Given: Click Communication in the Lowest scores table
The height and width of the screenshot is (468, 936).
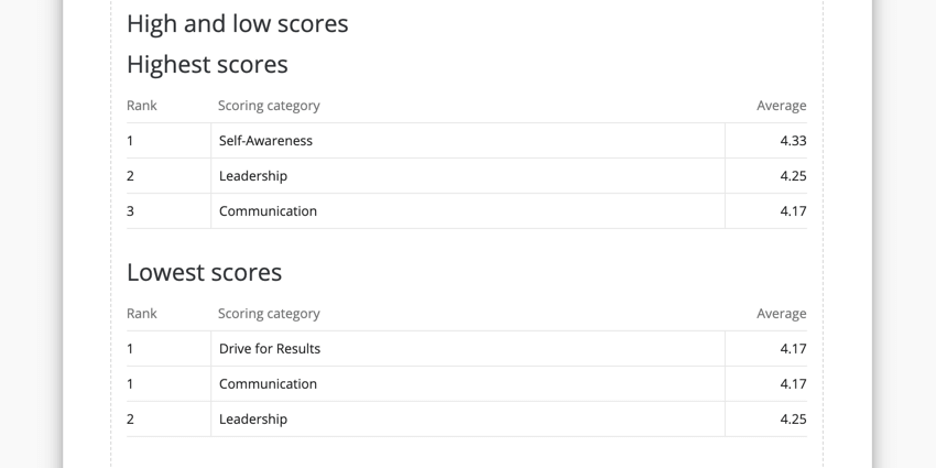Looking at the screenshot, I should click(x=268, y=384).
